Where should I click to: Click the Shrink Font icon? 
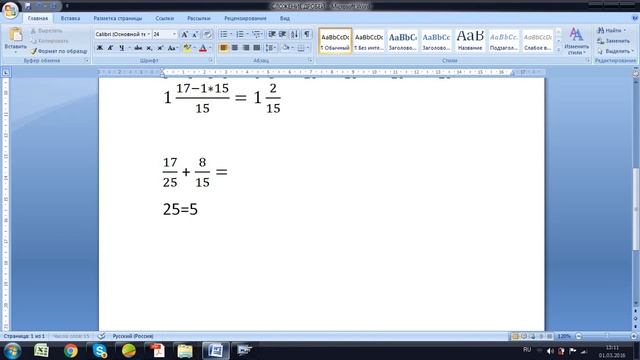coord(195,34)
